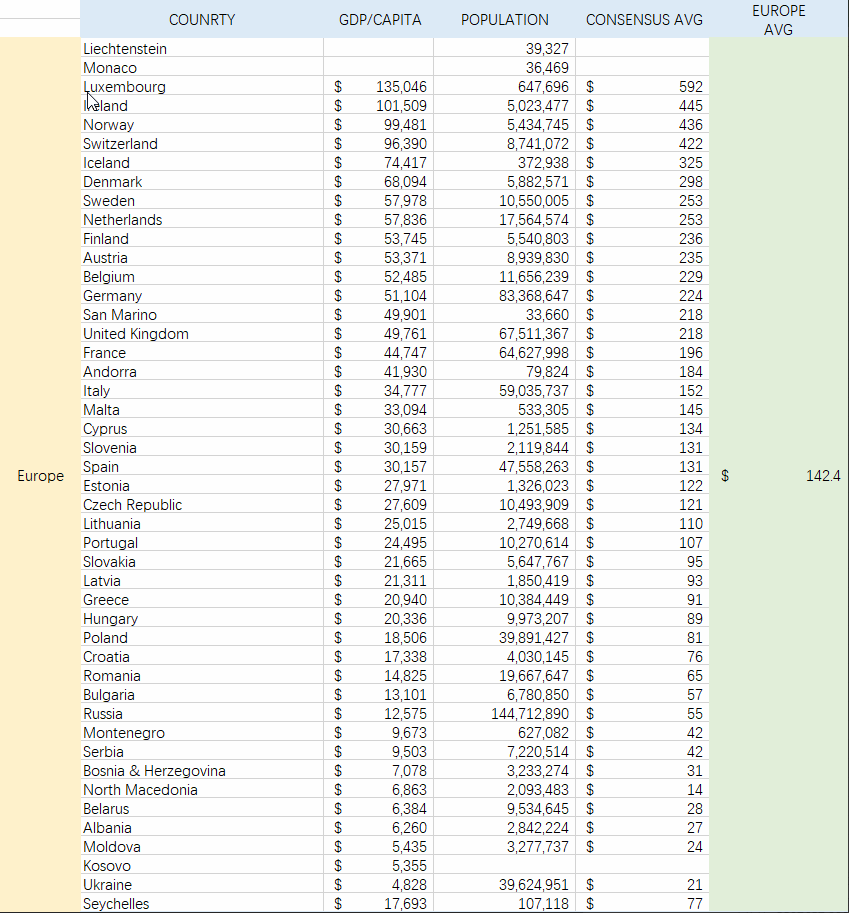Select the Belgium country cell
Viewport: 849px width, 913px height.
click(201, 277)
